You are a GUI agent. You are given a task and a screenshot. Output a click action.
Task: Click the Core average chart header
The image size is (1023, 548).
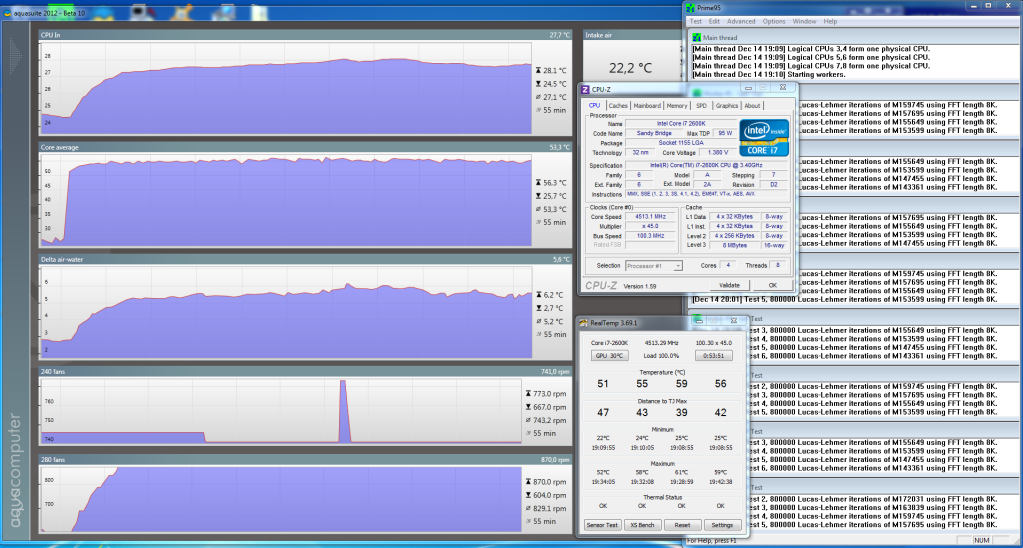tap(305, 147)
